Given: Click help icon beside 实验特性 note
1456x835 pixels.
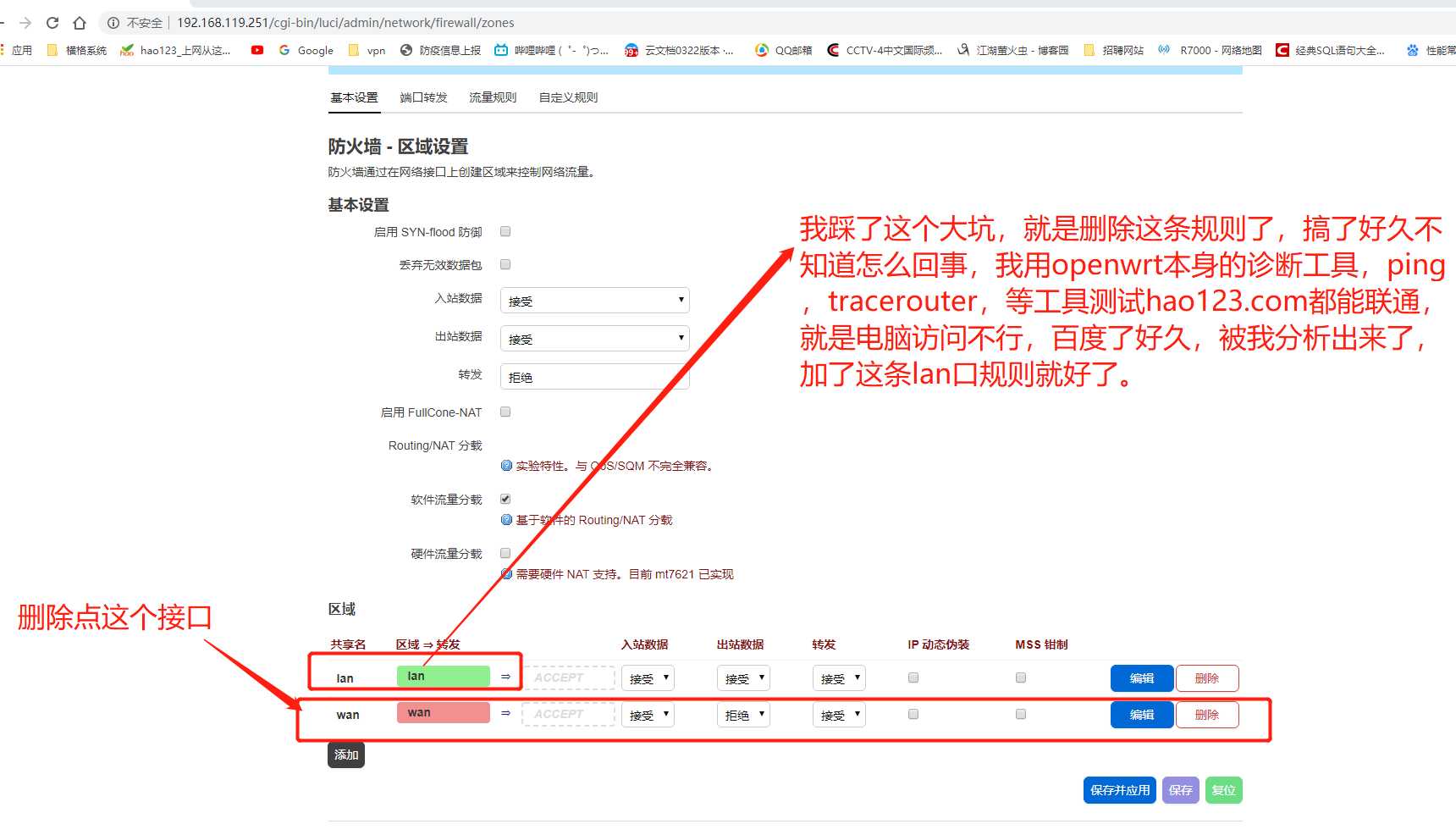Looking at the screenshot, I should [x=506, y=466].
